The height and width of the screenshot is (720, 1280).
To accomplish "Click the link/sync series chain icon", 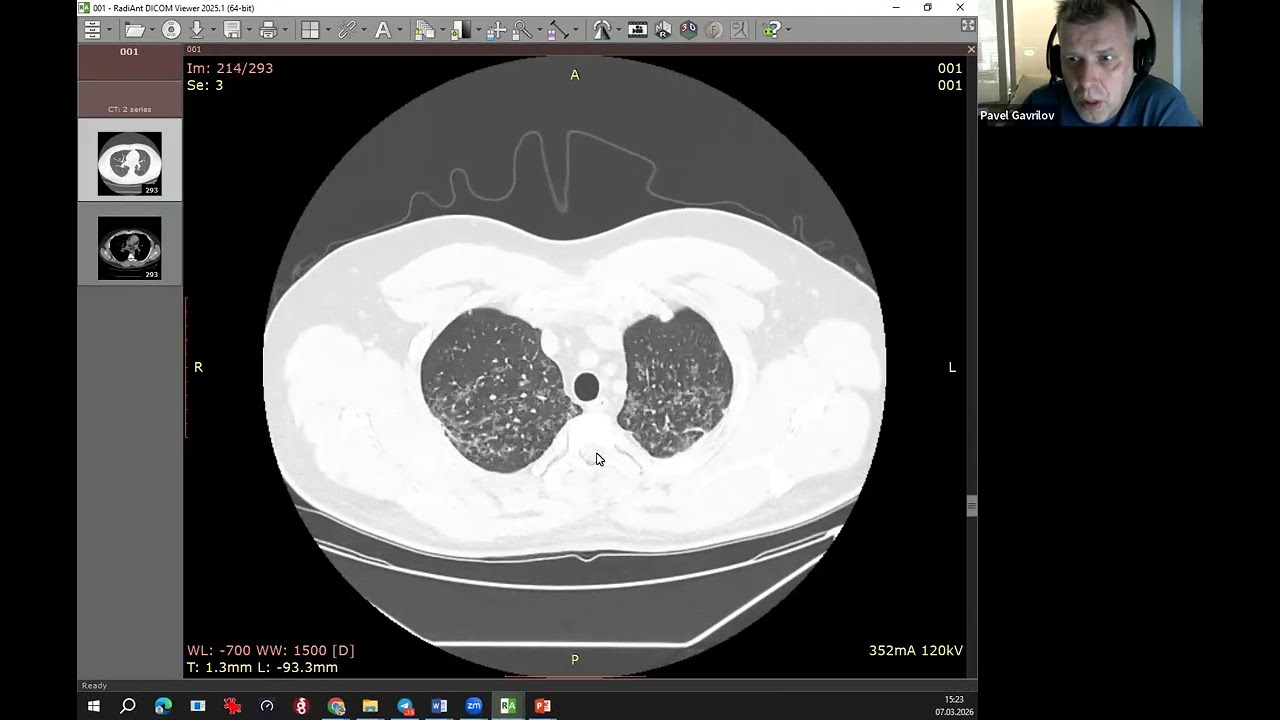I will [347, 30].
